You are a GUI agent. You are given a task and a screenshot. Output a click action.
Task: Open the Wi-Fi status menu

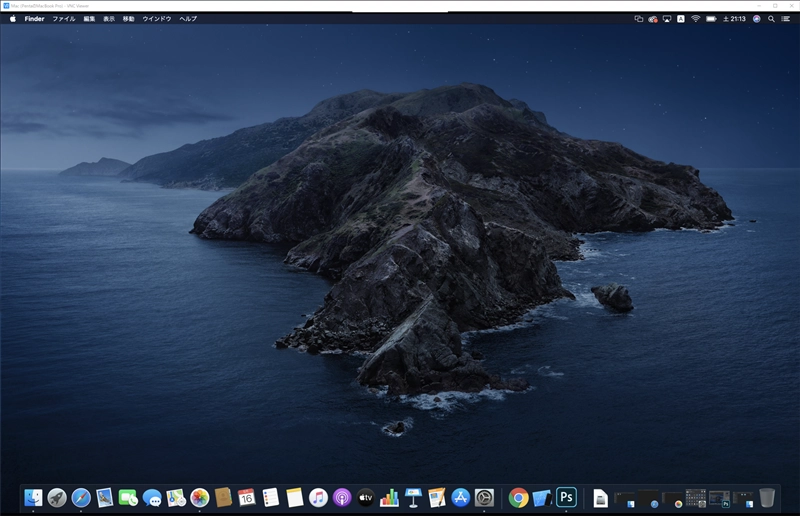click(x=695, y=18)
